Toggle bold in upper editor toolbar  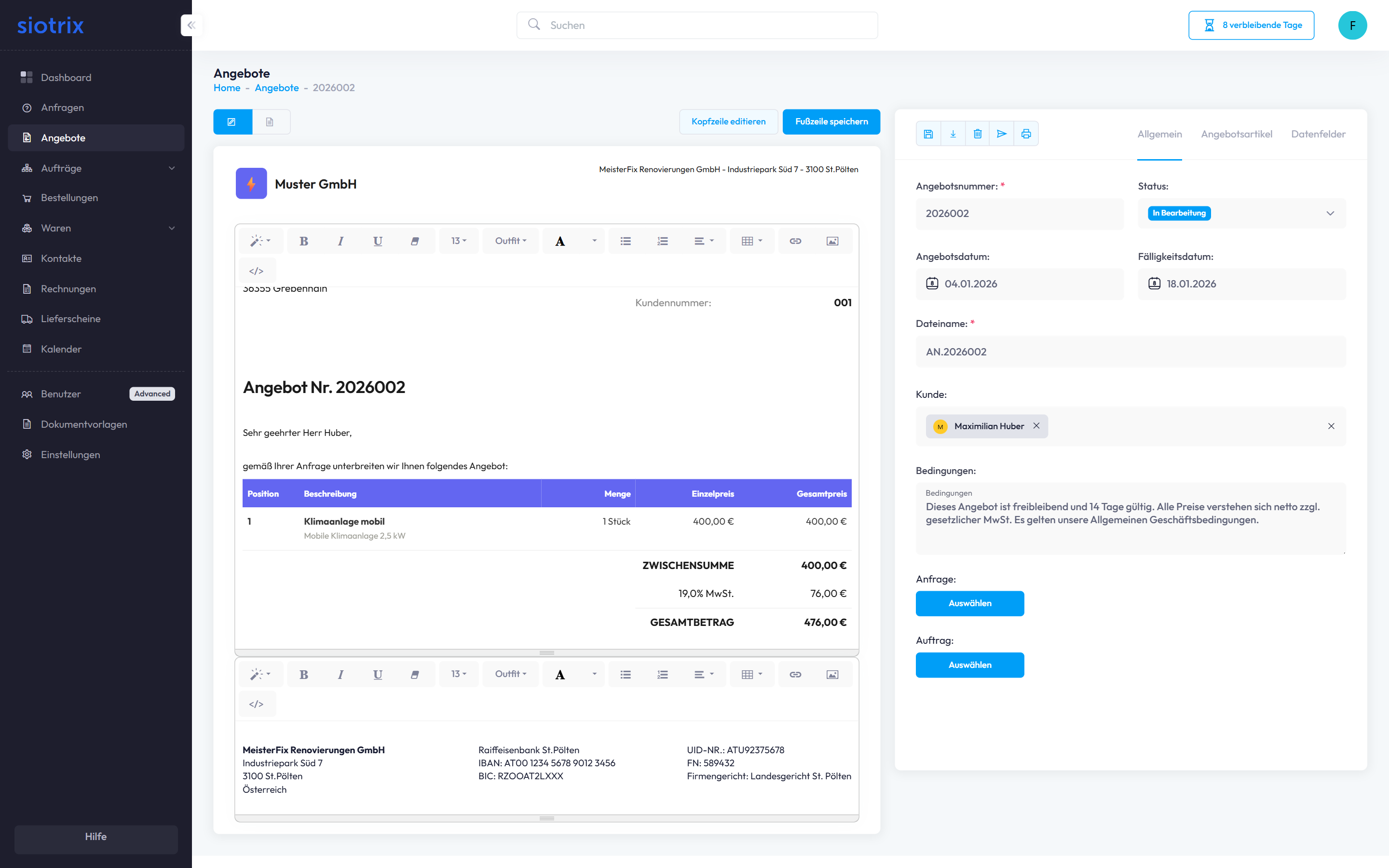pyautogui.click(x=304, y=241)
